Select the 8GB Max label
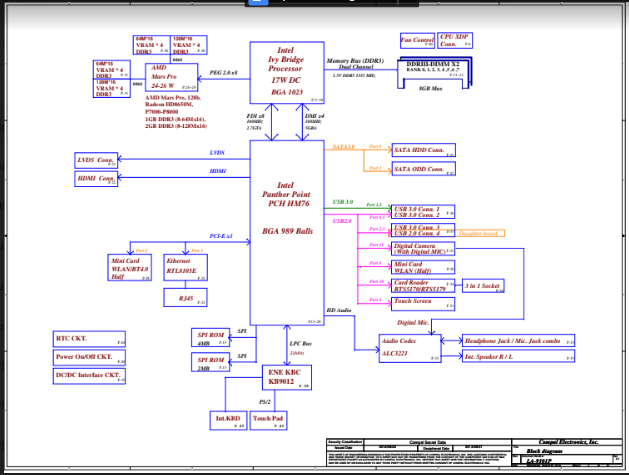This screenshot has width=629, height=475. click(430, 88)
